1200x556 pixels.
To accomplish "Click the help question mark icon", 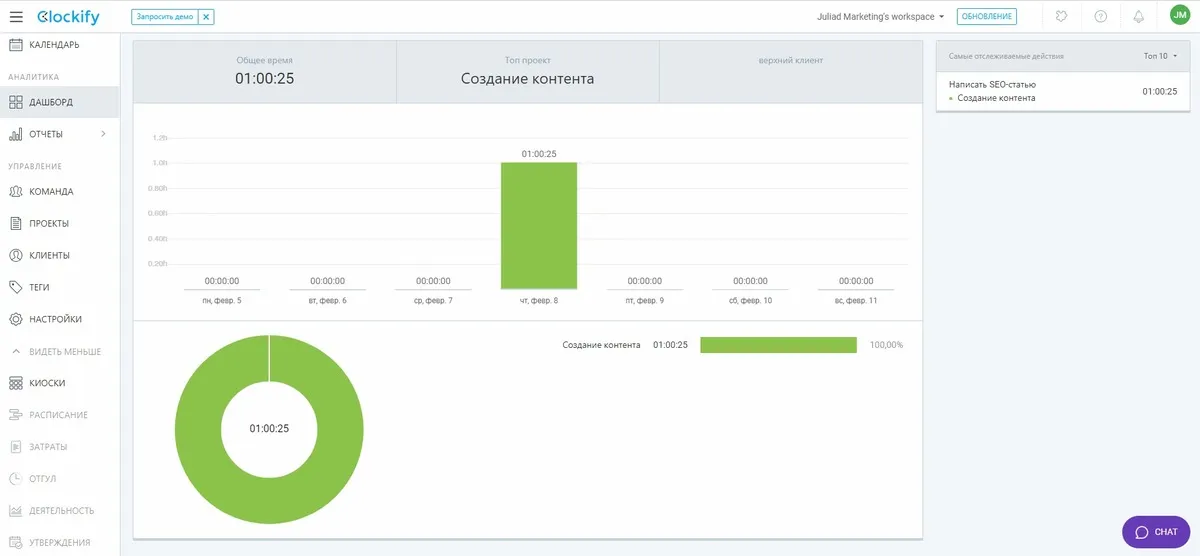I will (x=1101, y=16).
